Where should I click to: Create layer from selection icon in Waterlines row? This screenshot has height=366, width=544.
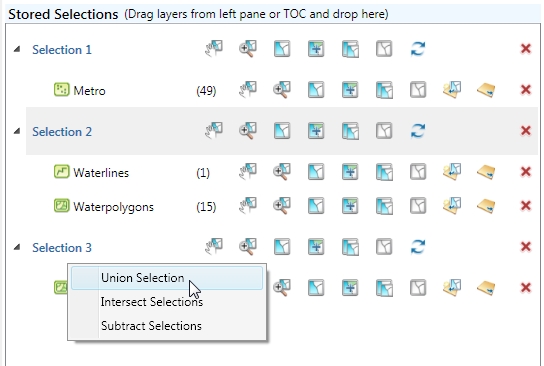coord(452,172)
